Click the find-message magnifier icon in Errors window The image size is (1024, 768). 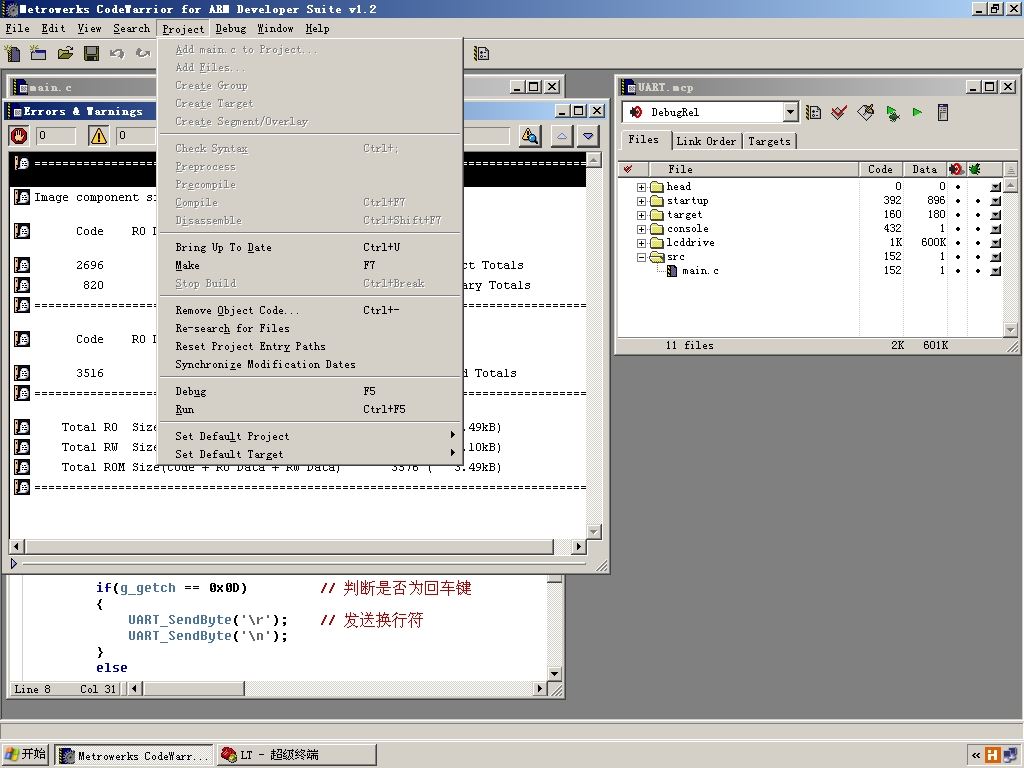coord(530,136)
